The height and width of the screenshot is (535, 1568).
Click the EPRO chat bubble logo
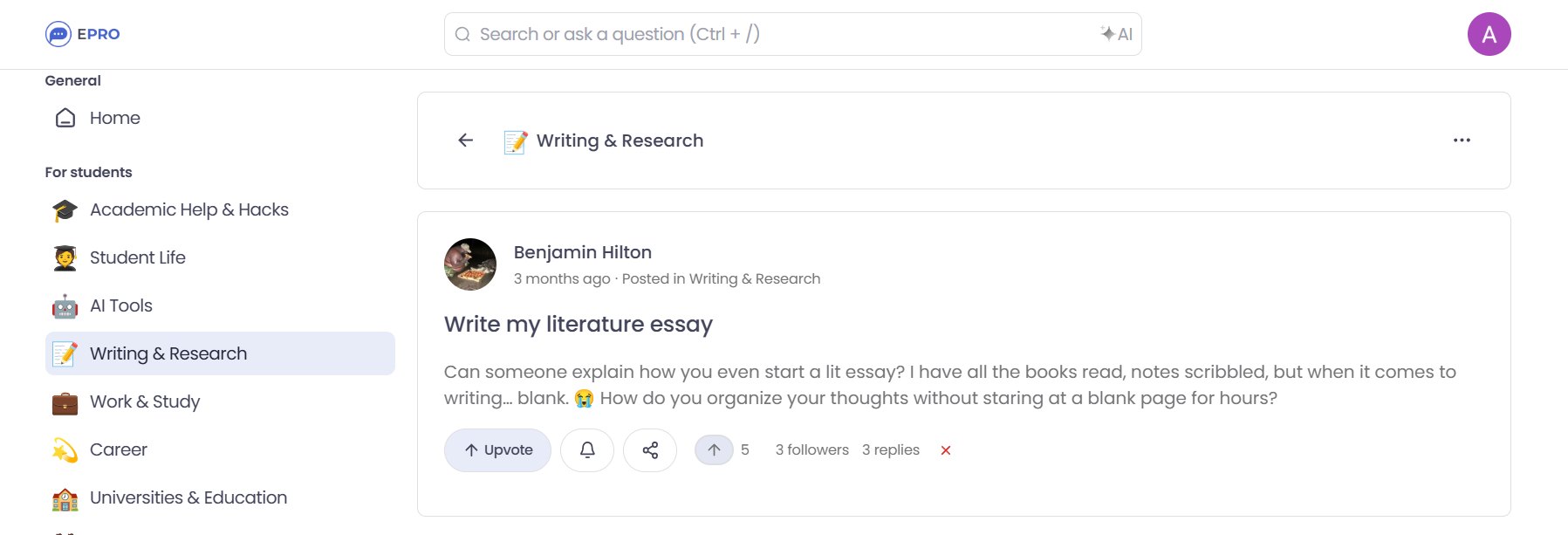click(58, 34)
